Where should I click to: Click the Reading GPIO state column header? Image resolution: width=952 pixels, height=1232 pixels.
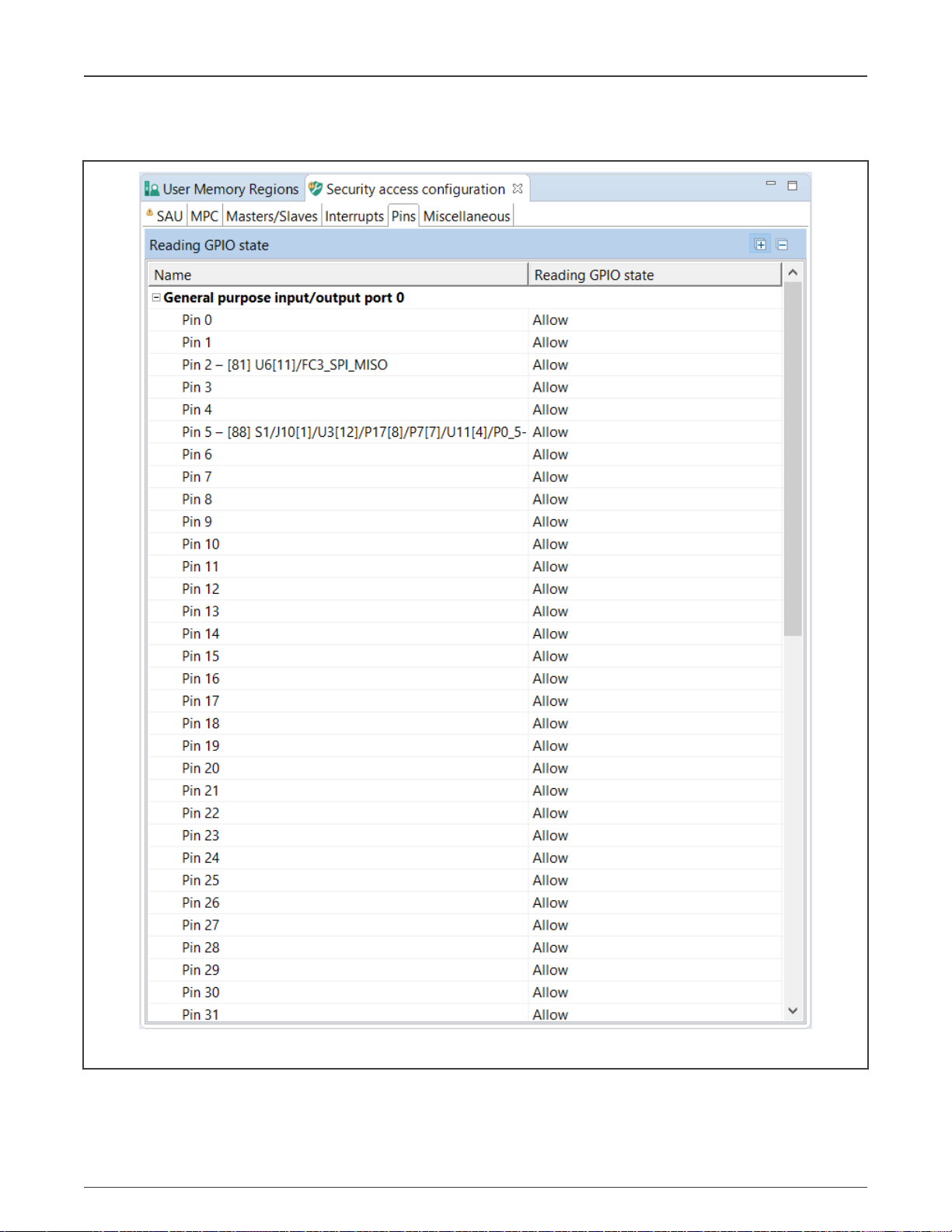coord(655,274)
